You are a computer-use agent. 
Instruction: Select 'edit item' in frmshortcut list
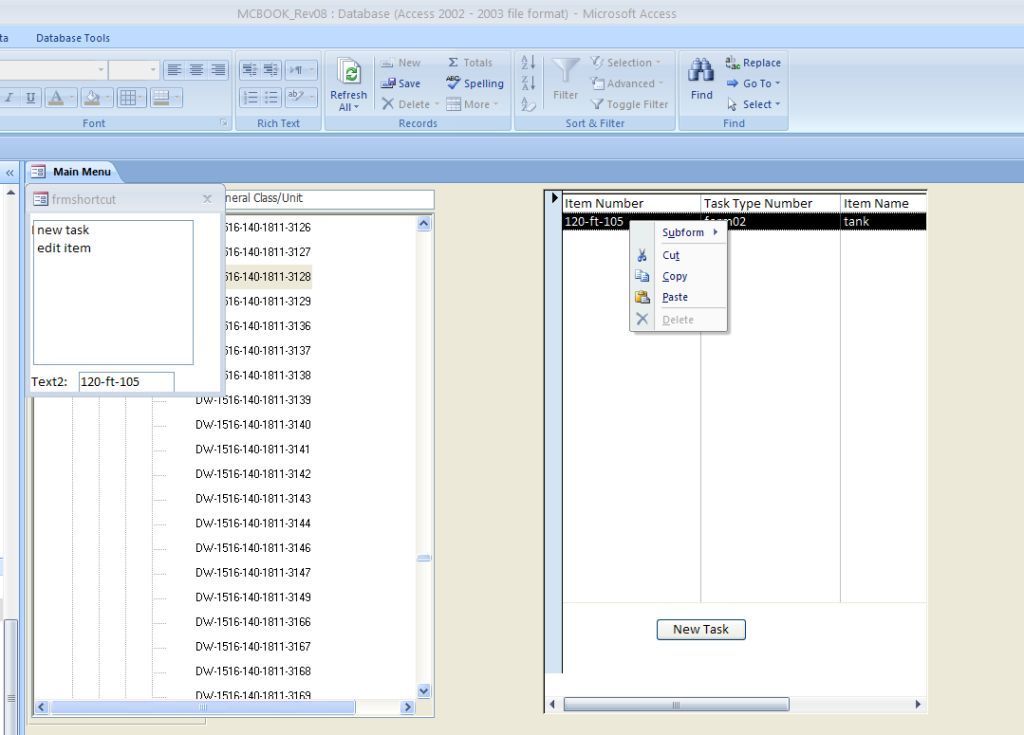(x=64, y=248)
